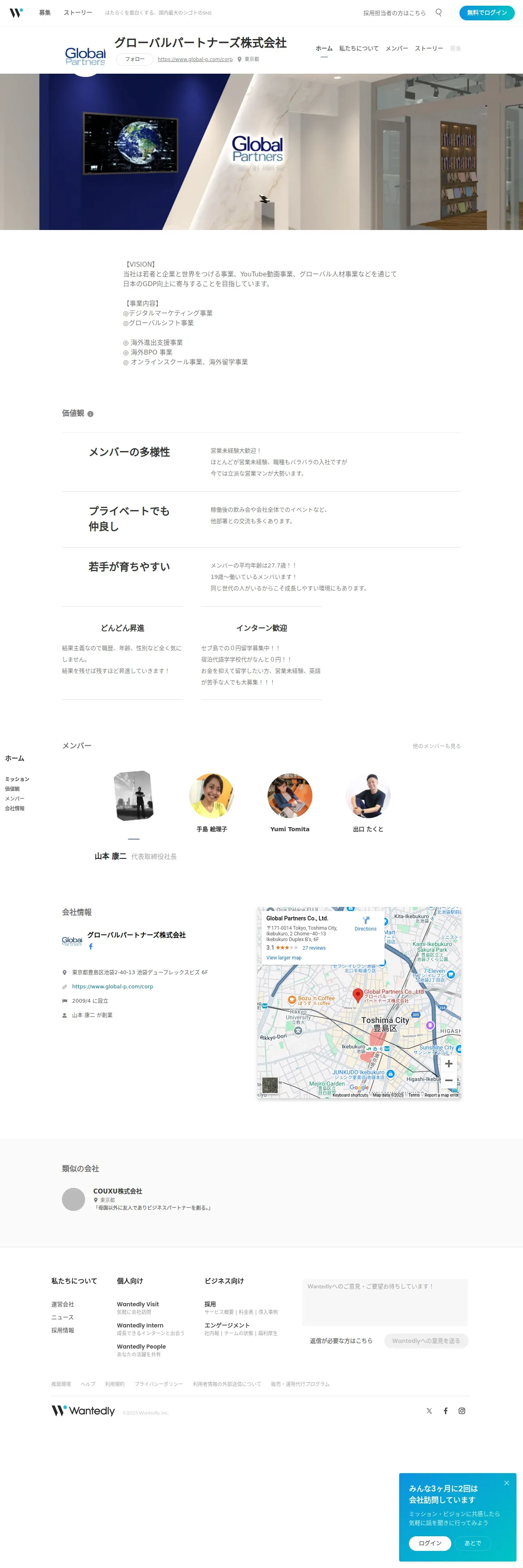Click Wantedlyへの意見を送る button
The width and height of the screenshot is (523, 1568).
click(x=426, y=1341)
